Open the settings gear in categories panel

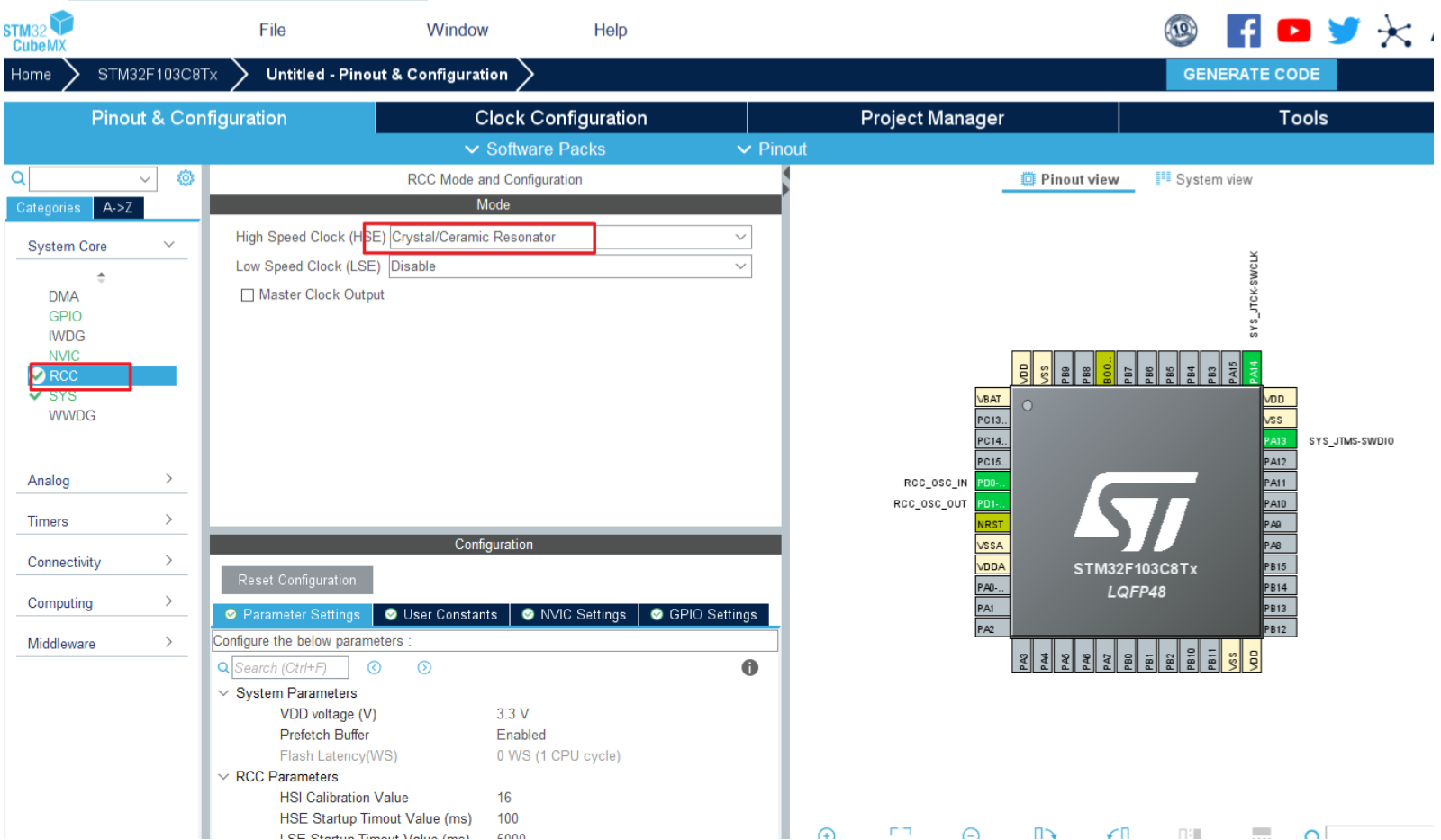[186, 178]
